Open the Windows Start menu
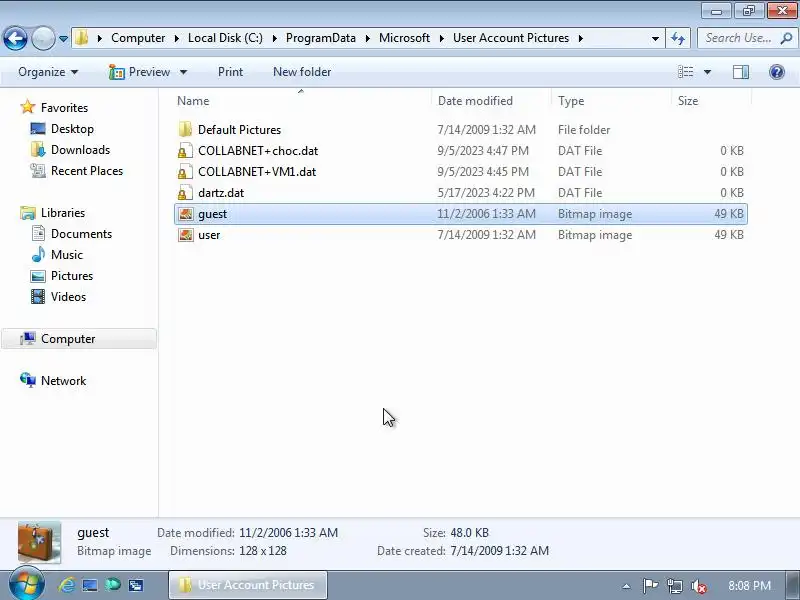This screenshot has width=800, height=600. pyautogui.click(x=26, y=585)
